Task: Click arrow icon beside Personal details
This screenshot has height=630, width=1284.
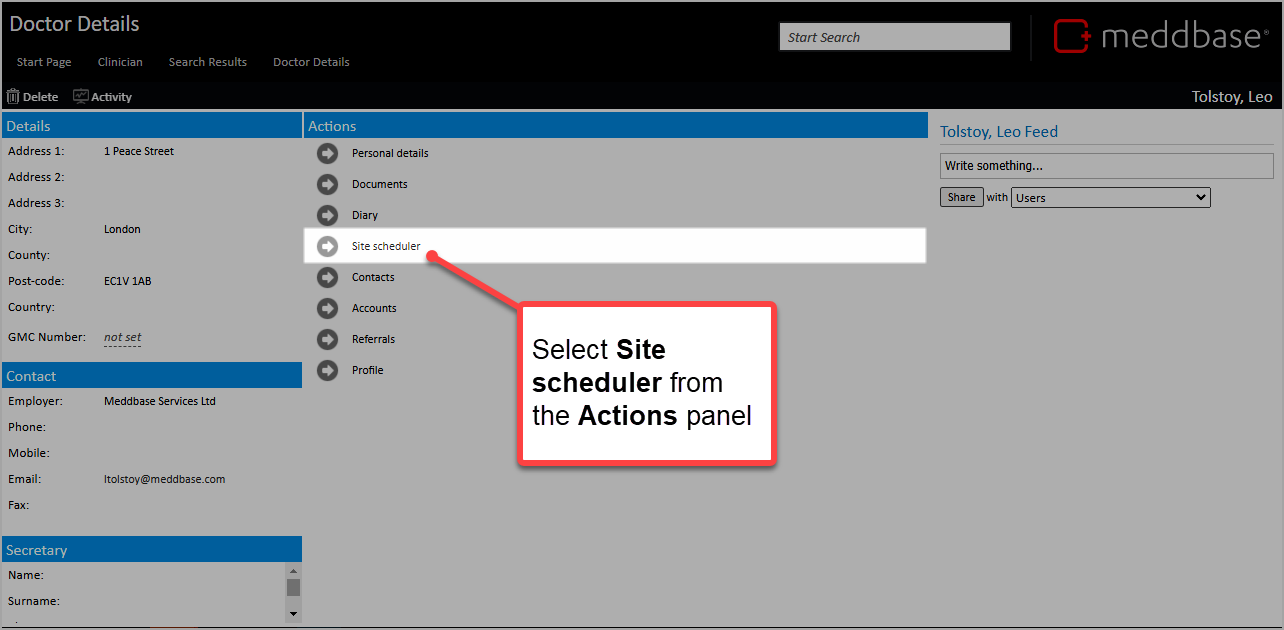Action: coord(328,153)
